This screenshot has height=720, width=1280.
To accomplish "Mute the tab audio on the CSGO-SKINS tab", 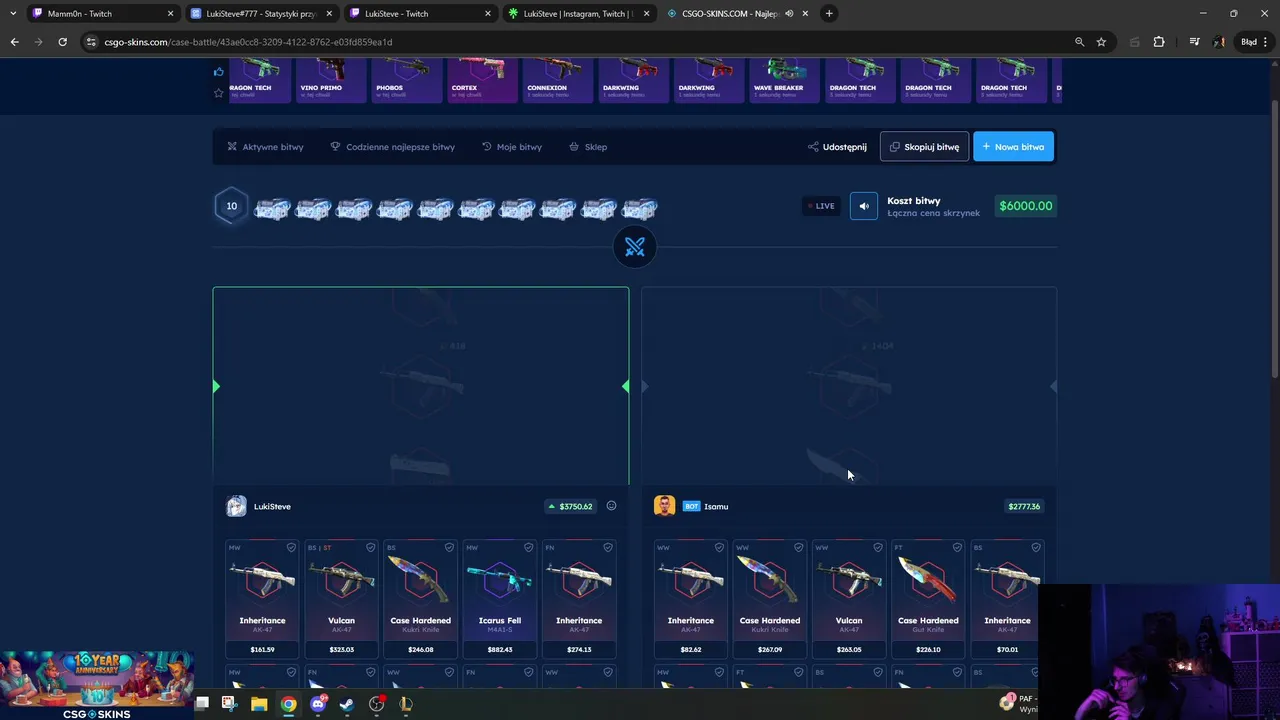I will pos(789,14).
